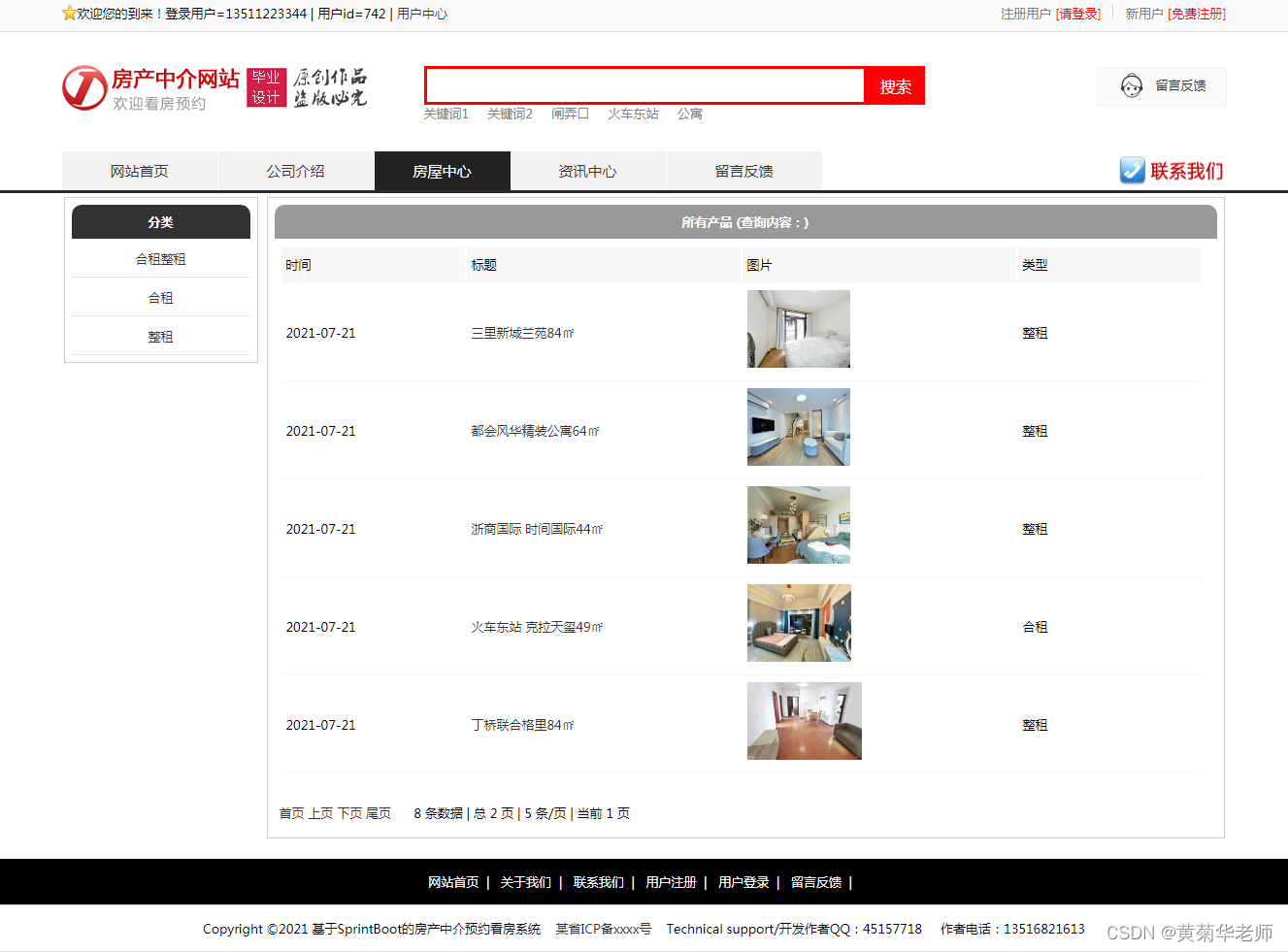Open 房屋中心 nav tab

[x=443, y=171]
